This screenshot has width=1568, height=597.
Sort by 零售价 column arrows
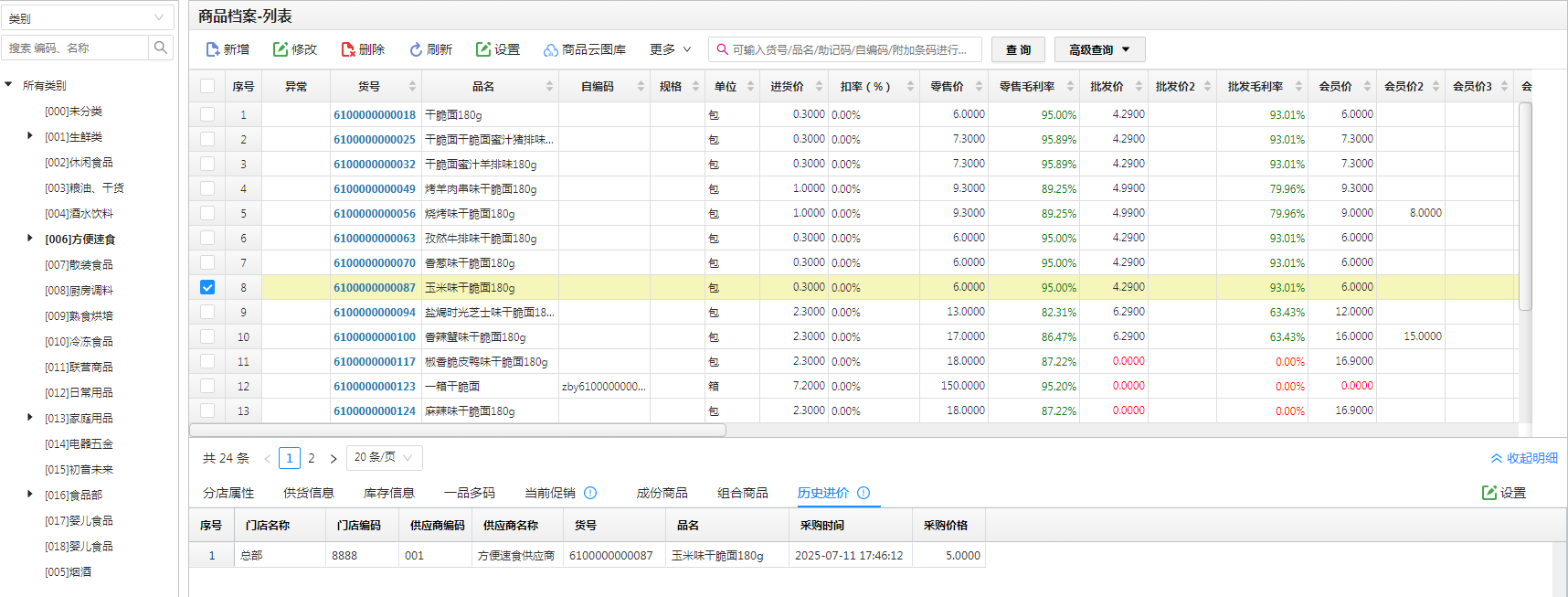click(979, 86)
